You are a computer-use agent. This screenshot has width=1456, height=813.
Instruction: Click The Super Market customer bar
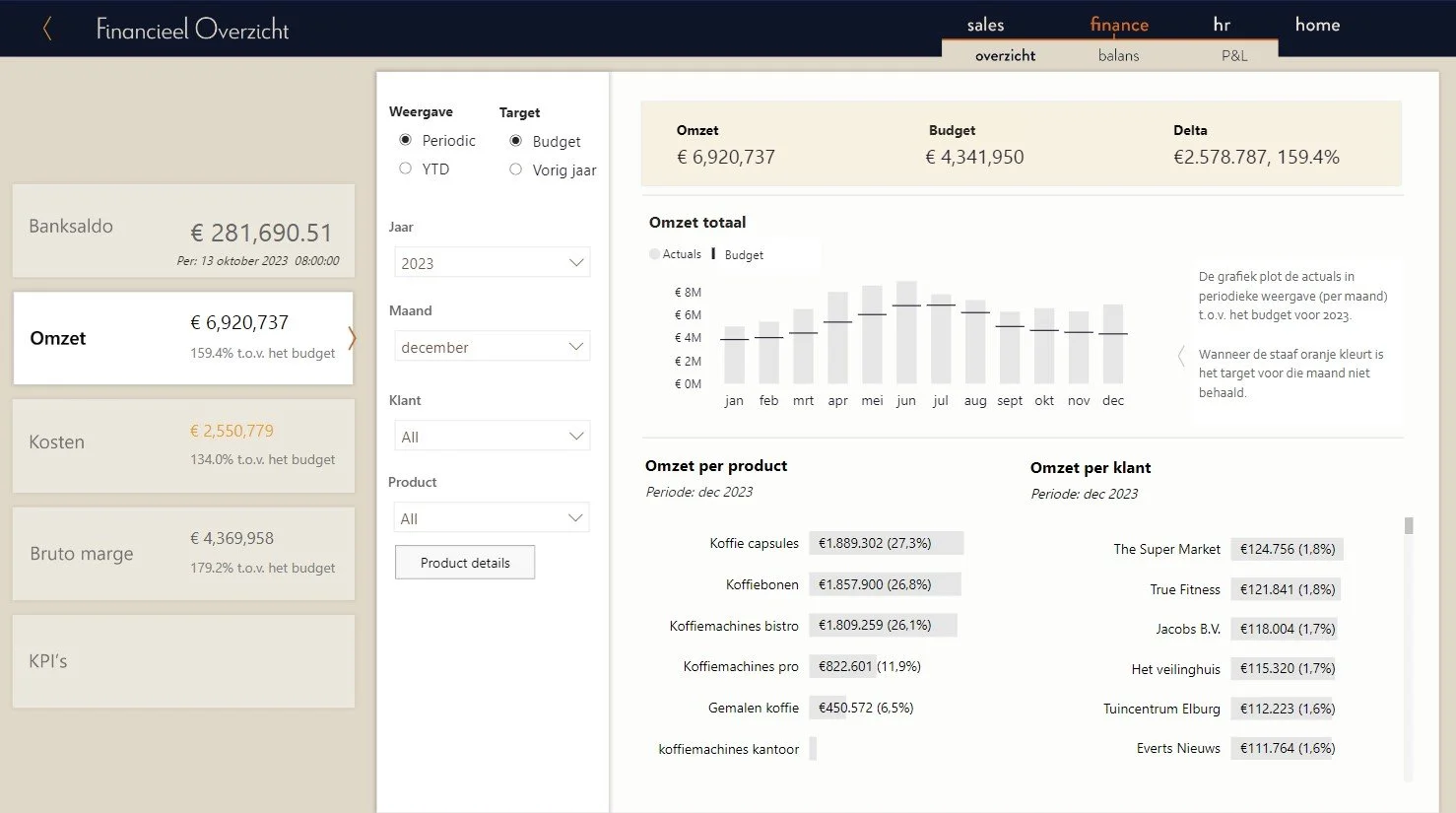click(x=1287, y=549)
